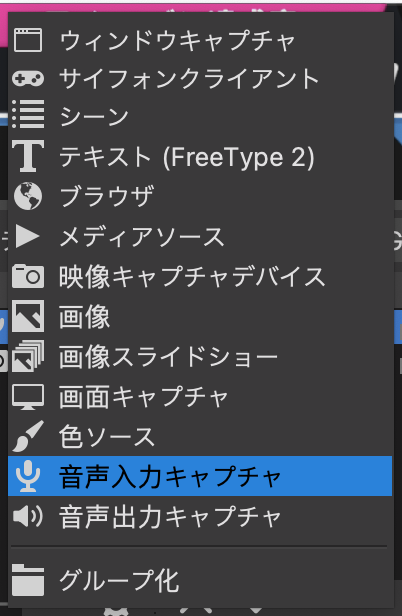Click the microphone icon
Screen dimensions: 402x616
tap(28, 476)
